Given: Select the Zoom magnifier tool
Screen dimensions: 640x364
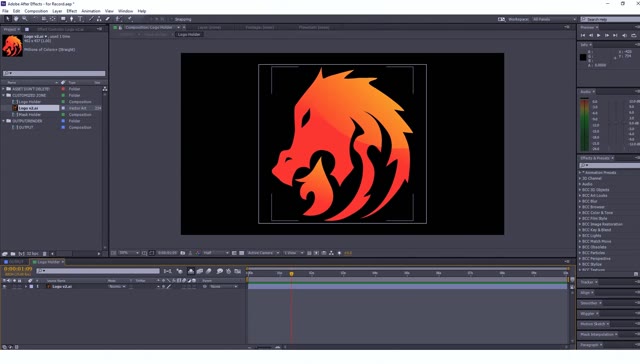Looking at the screenshot, I should tap(24, 19).
